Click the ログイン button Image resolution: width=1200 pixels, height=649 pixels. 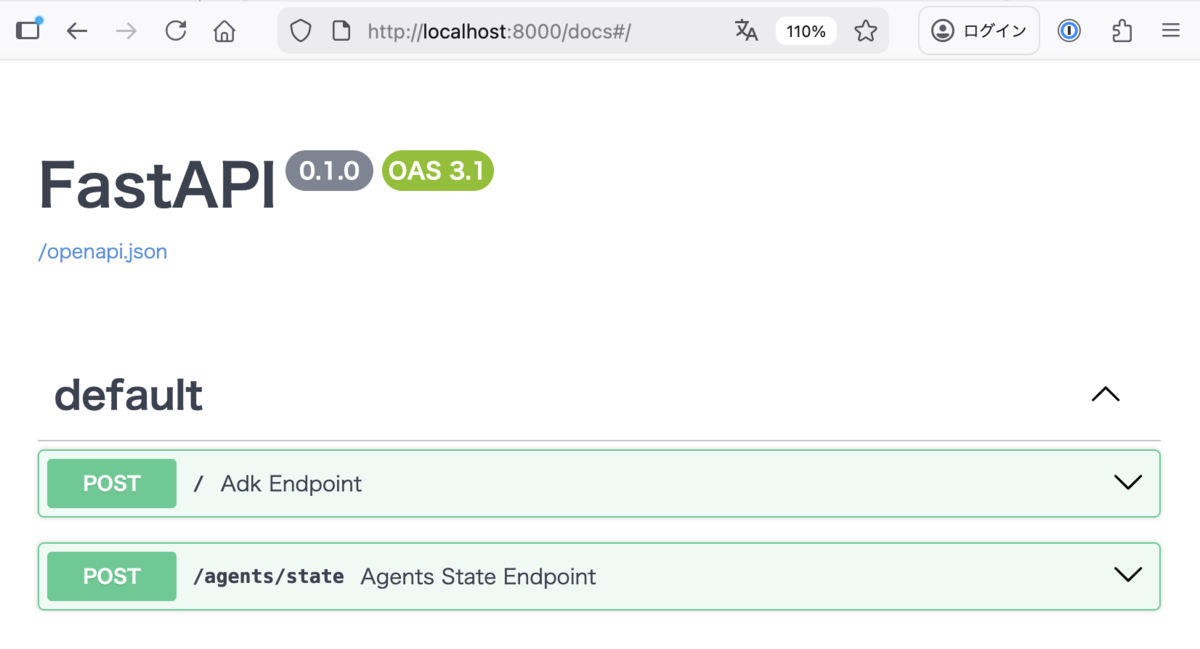978,30
